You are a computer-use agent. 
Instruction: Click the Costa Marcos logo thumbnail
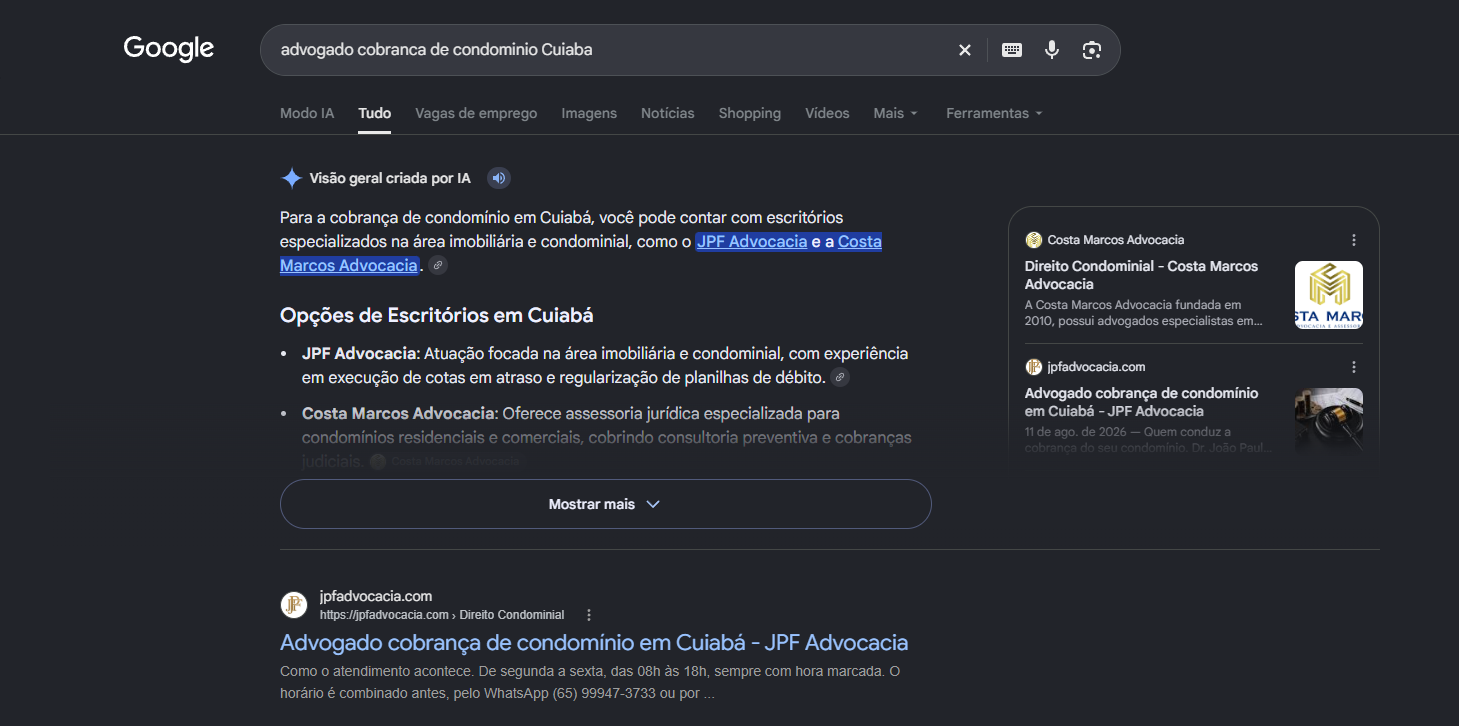coord(1329,295)
